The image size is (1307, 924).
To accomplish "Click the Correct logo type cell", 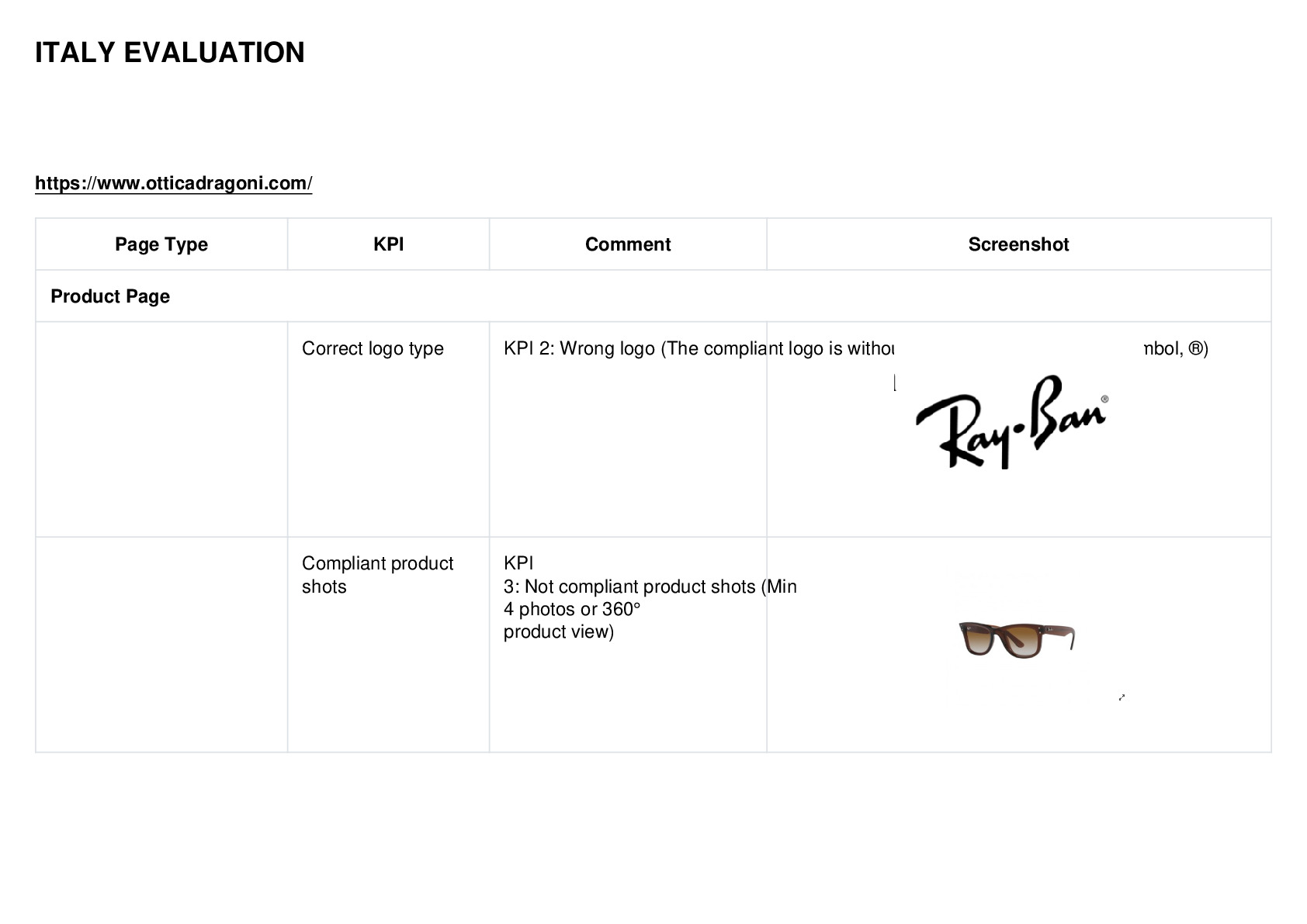I will 388,429.
